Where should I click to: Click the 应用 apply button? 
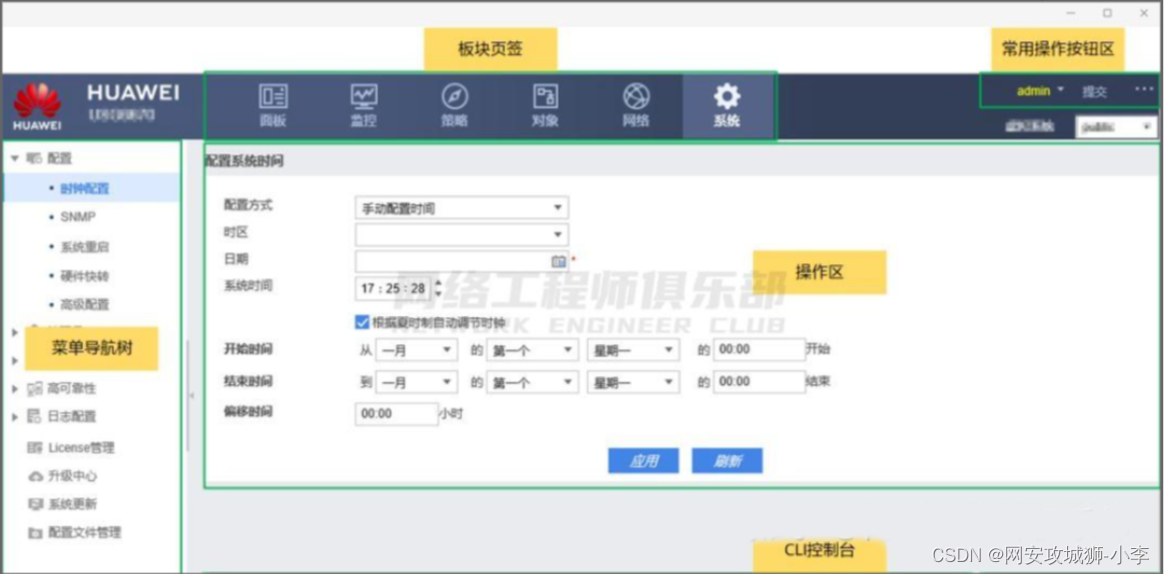tap(643, 461)
